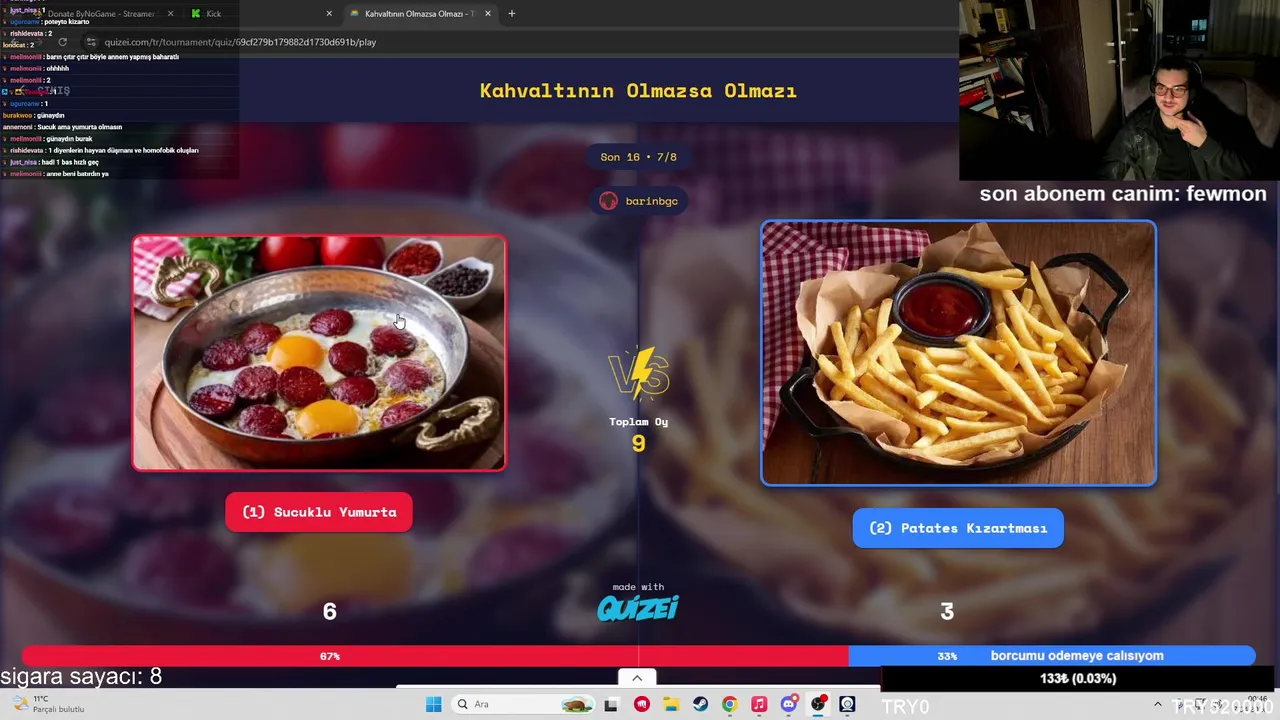Open the pink music app icon
The width and height of the screenshot is (1280, 720).
(x=759, y=704)
